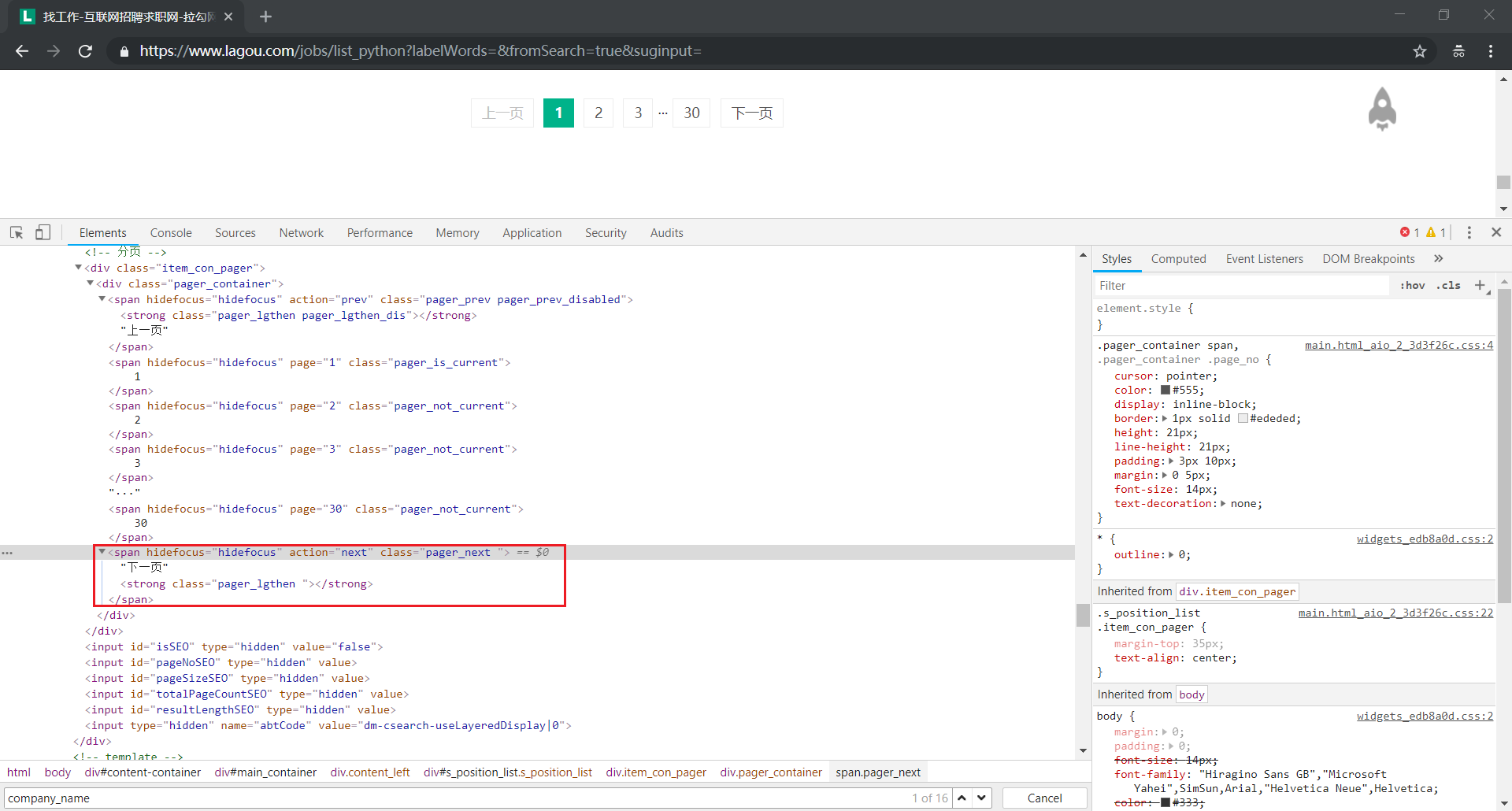
Task: Expand the border shorthand property
Action: tap(1165, 418)
